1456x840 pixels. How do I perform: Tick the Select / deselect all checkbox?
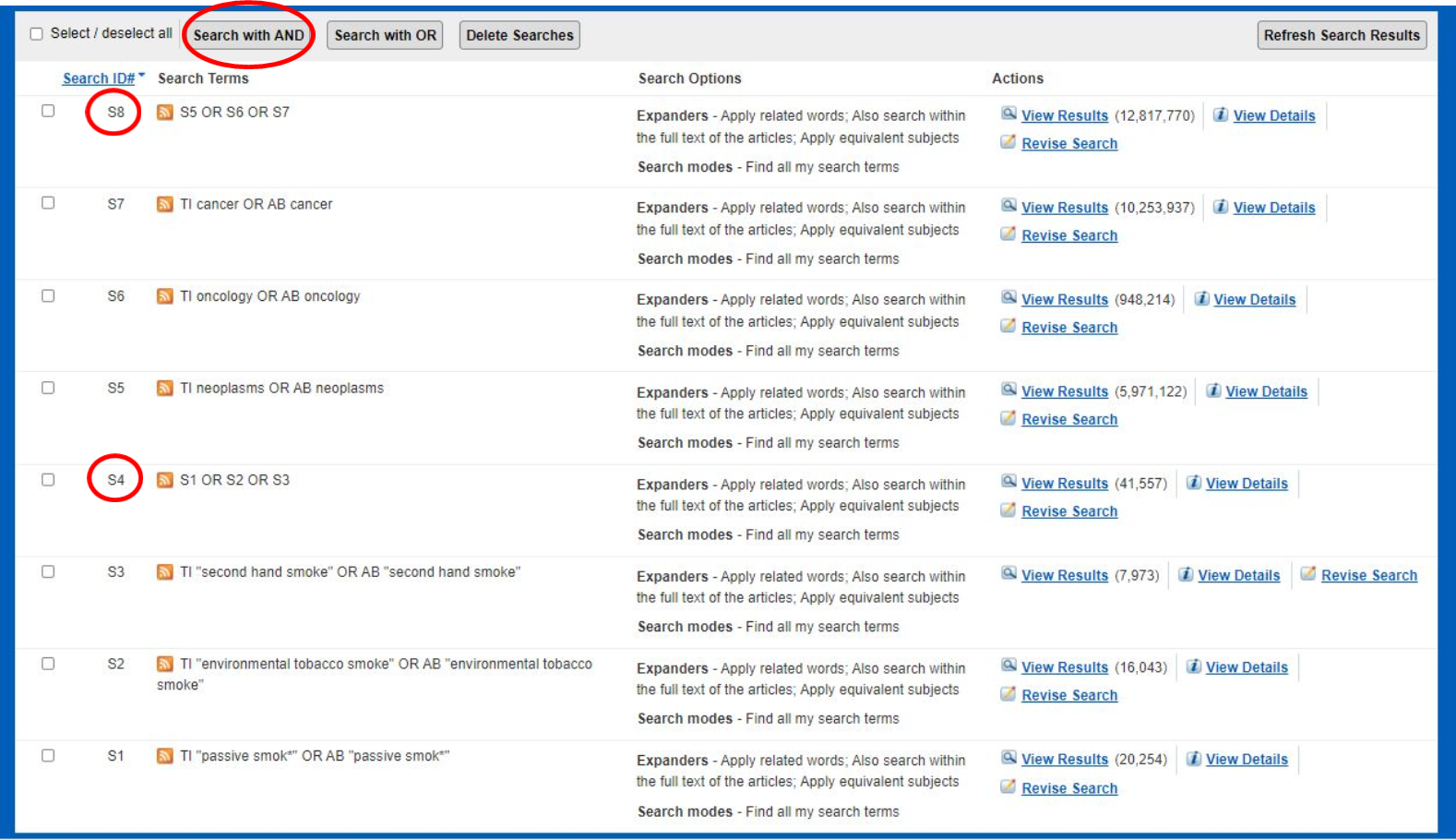37,34
